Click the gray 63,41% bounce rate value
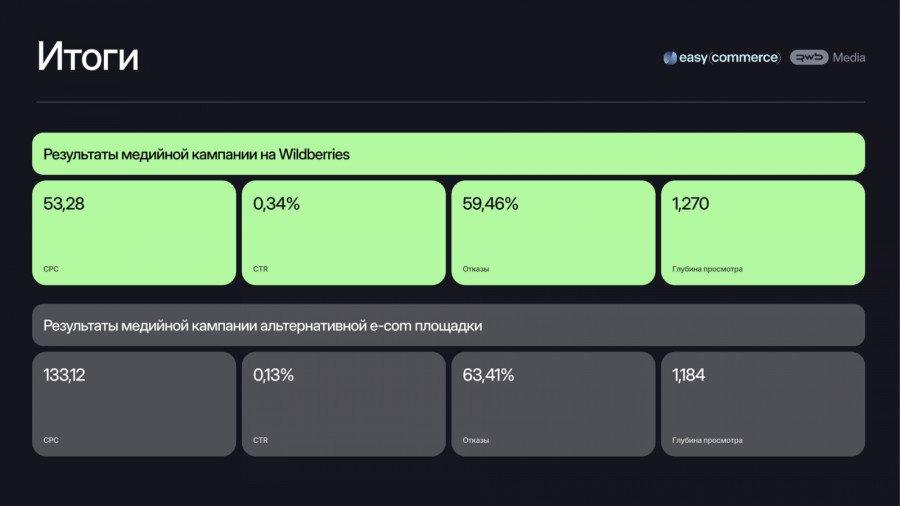 [x=488, y=375]
